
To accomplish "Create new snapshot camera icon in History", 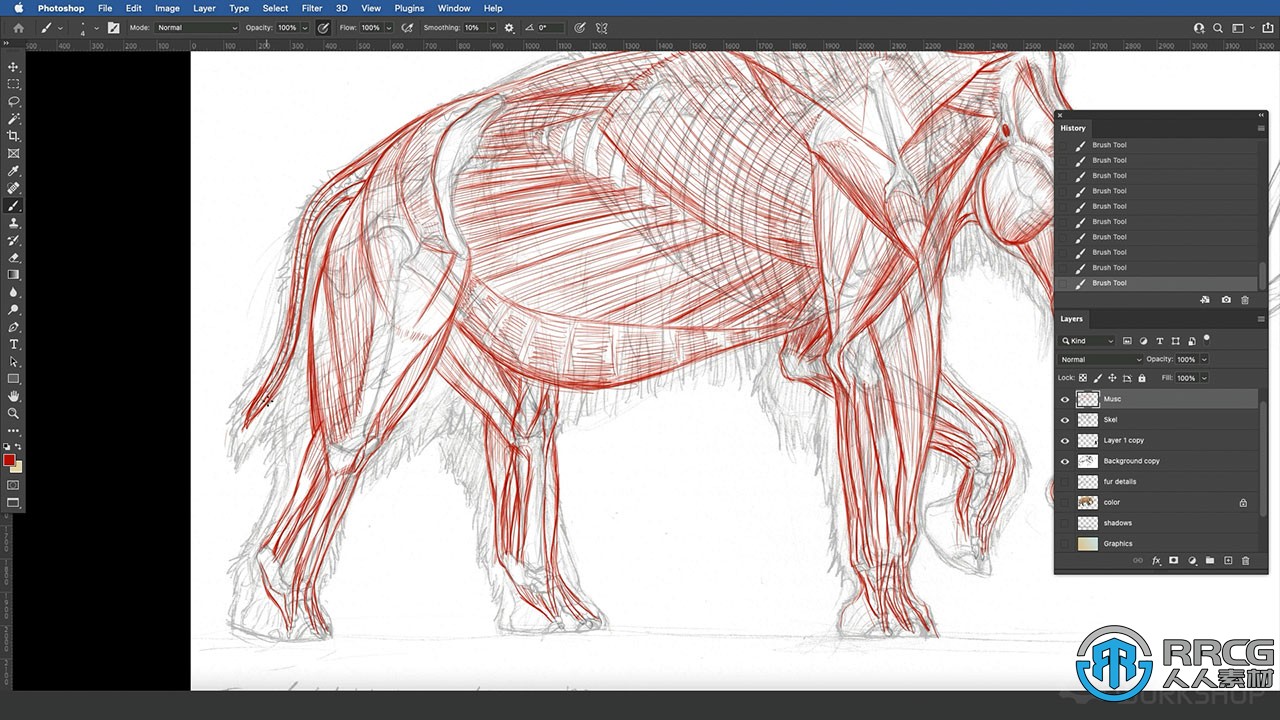I will 1226,300.
